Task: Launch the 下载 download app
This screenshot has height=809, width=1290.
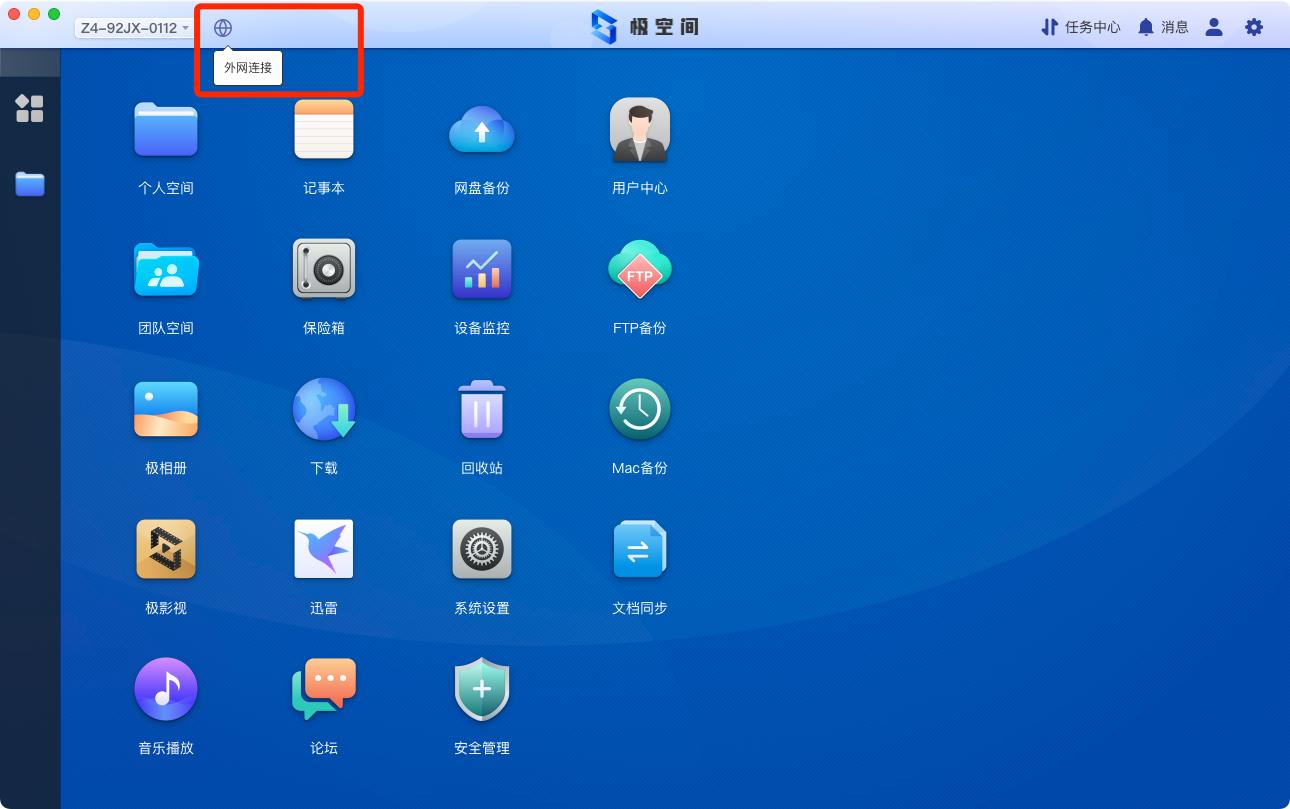Action: click(x=324, y=409)
